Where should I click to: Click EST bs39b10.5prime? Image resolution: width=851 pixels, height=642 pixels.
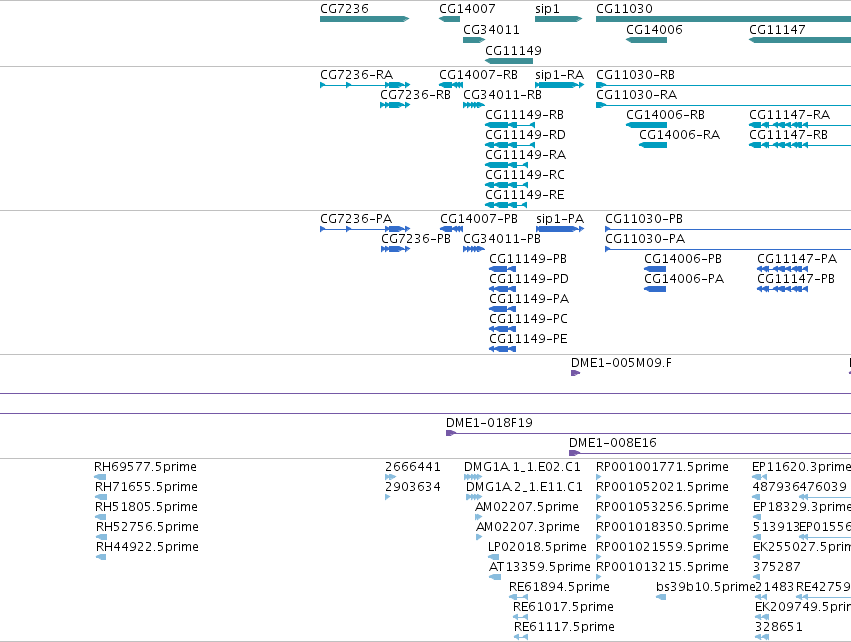(661, 597)
